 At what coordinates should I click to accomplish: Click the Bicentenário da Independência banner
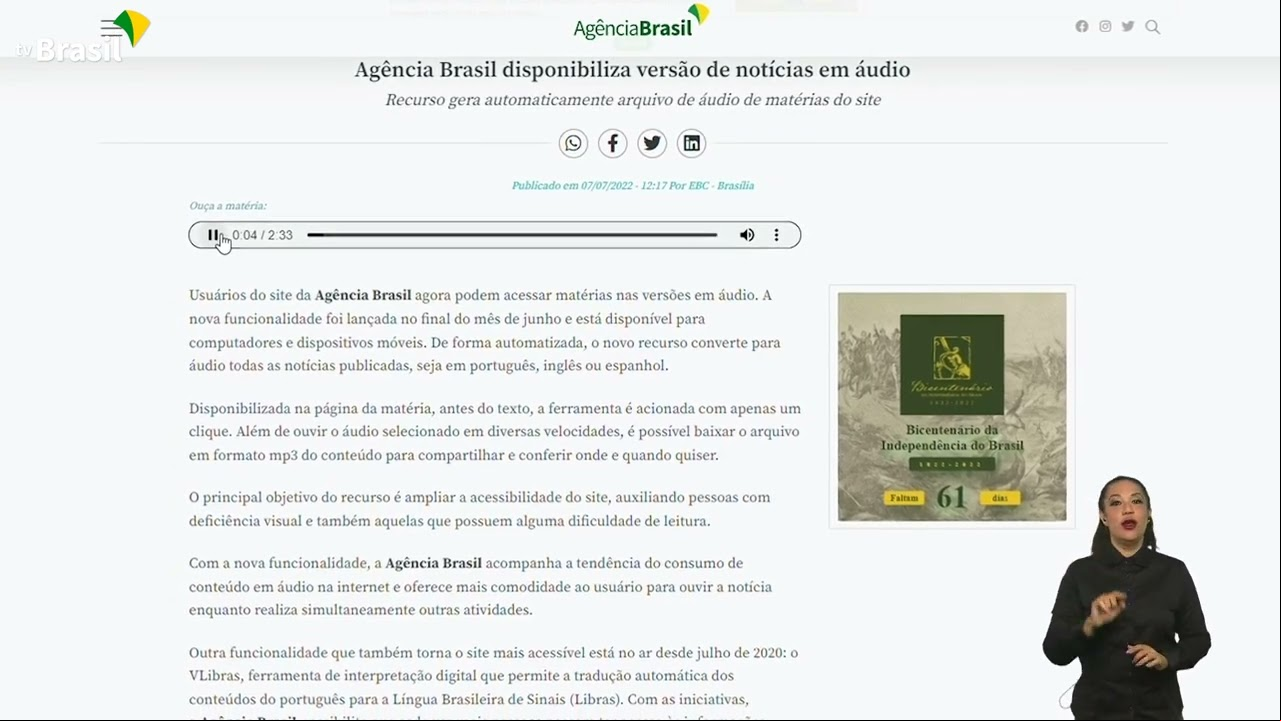pyautogui.click(x=952, y=406)
